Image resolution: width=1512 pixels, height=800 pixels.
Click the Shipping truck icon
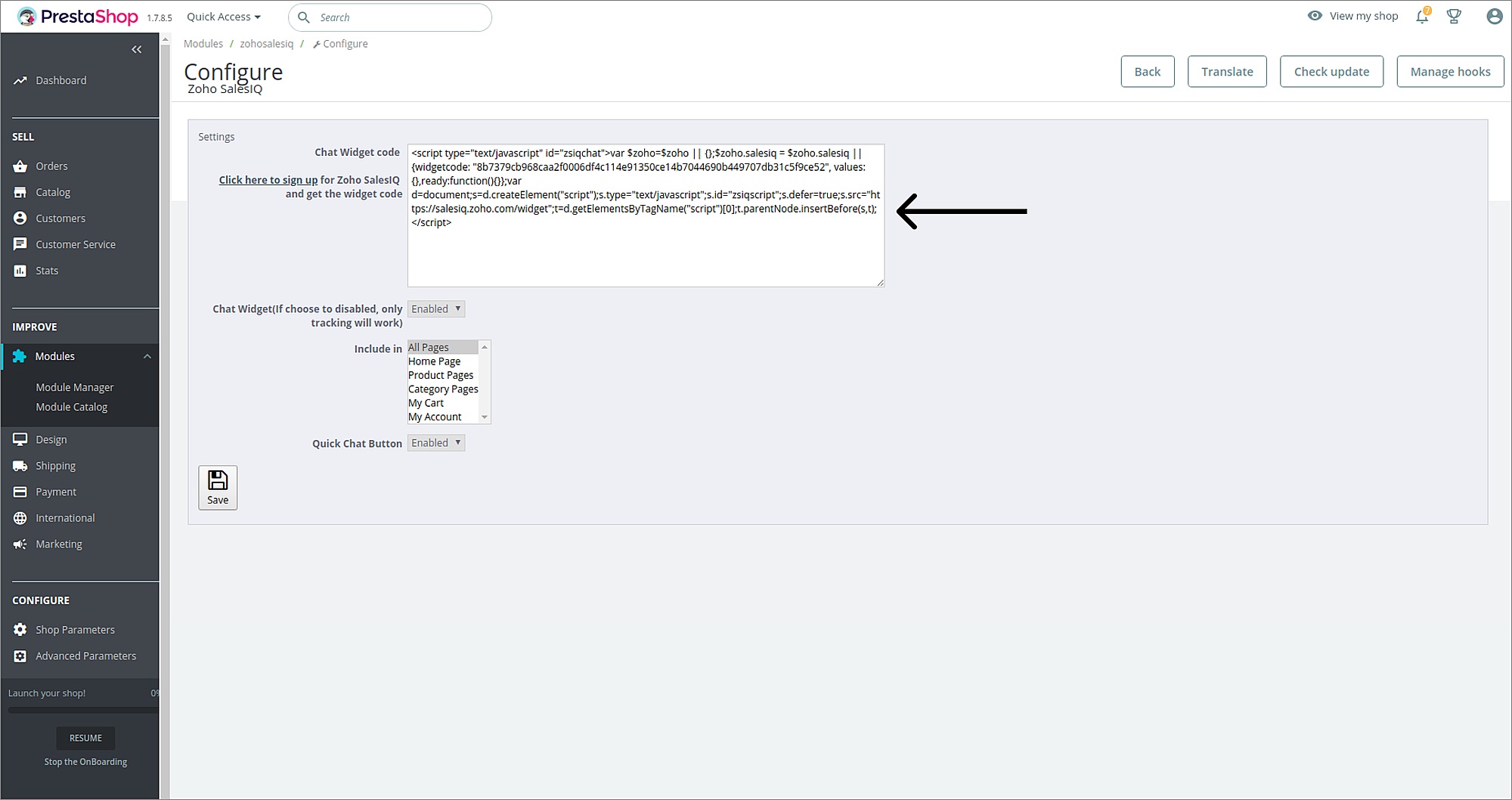(20, 466)
